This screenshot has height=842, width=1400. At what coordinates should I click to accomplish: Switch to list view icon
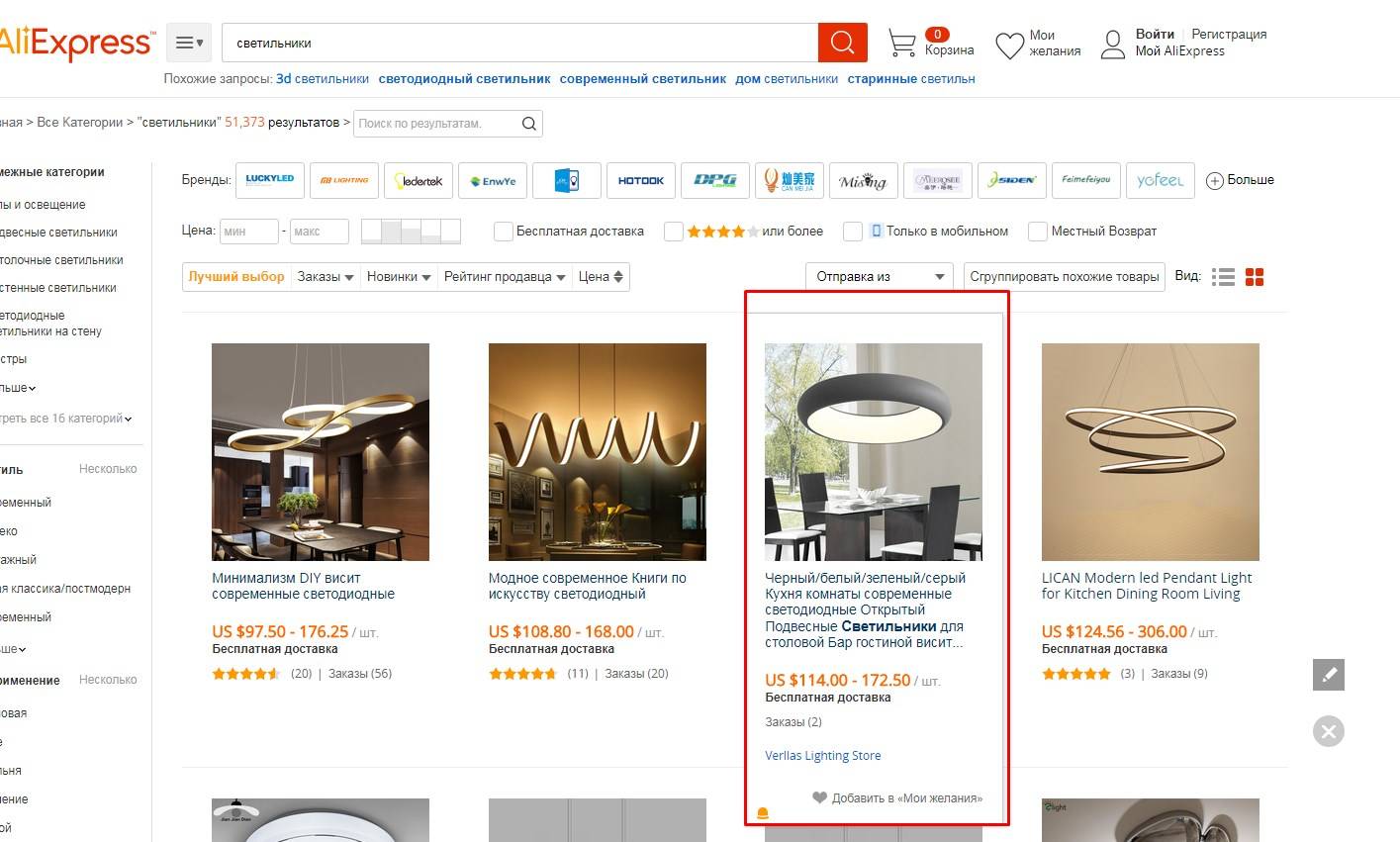1224,277
